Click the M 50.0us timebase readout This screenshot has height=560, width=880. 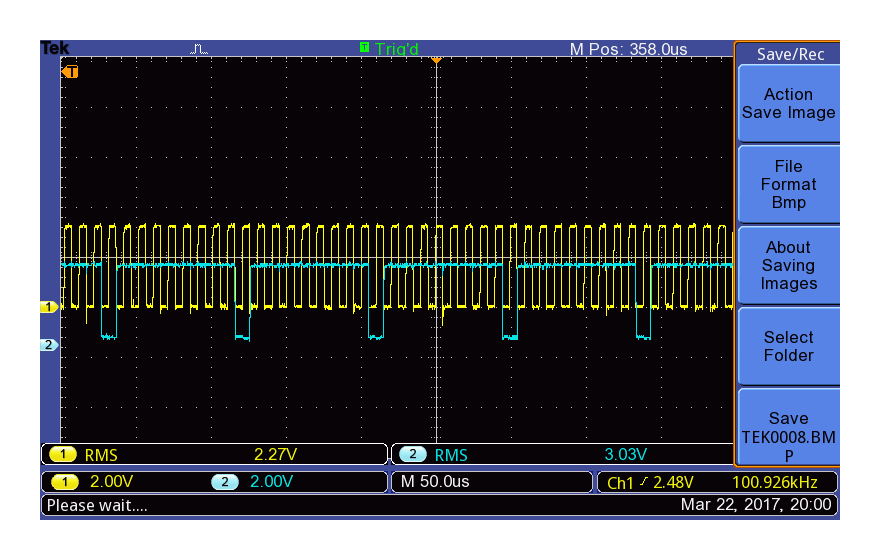click(x=435, y=481)
